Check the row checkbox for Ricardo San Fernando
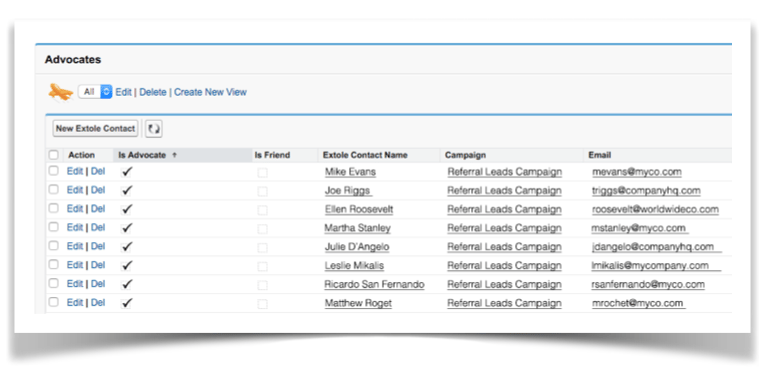Image resolution: width=763 pixels, height=371 pixels. click(54, 283)
